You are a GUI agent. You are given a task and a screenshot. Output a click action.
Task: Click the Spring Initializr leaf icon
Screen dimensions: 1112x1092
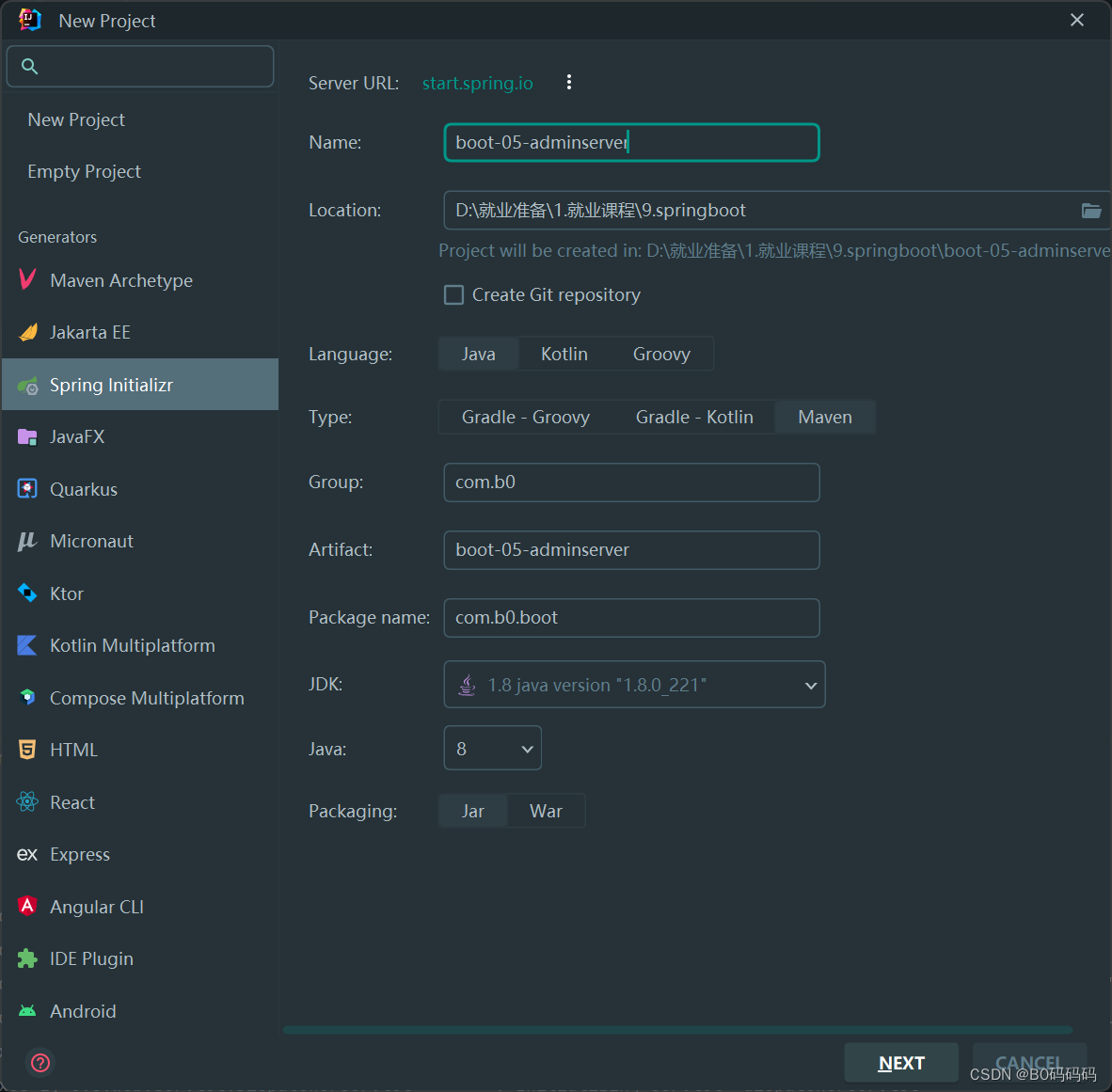(x=27, y=385)
